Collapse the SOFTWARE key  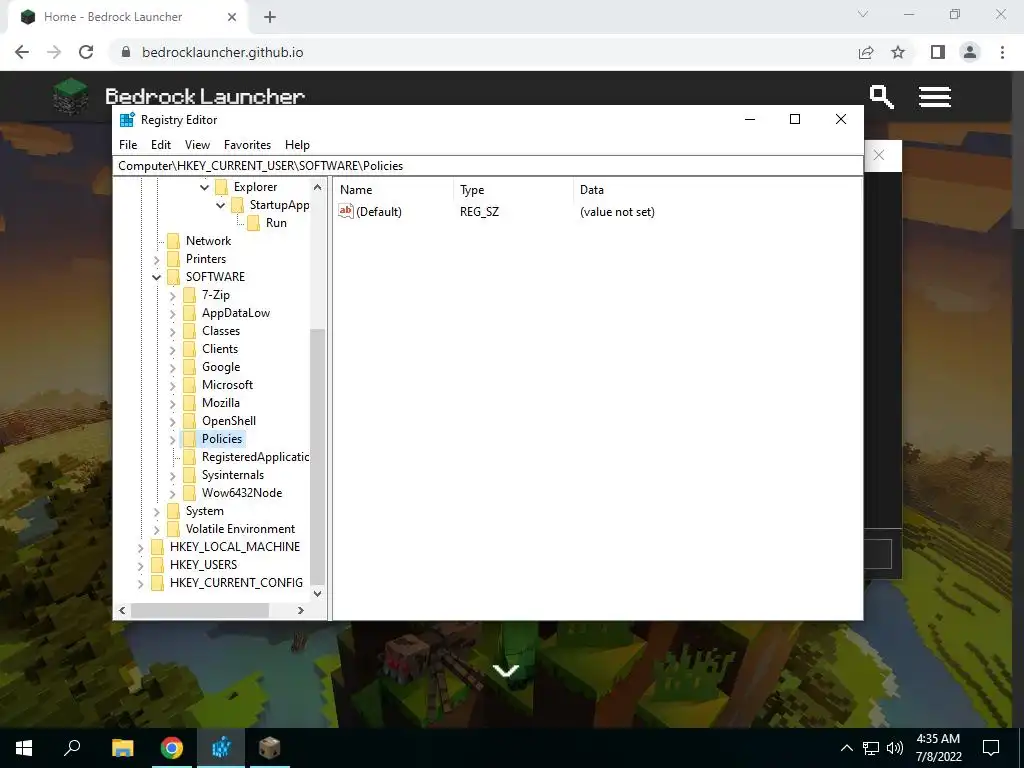(x=157, y=278)
